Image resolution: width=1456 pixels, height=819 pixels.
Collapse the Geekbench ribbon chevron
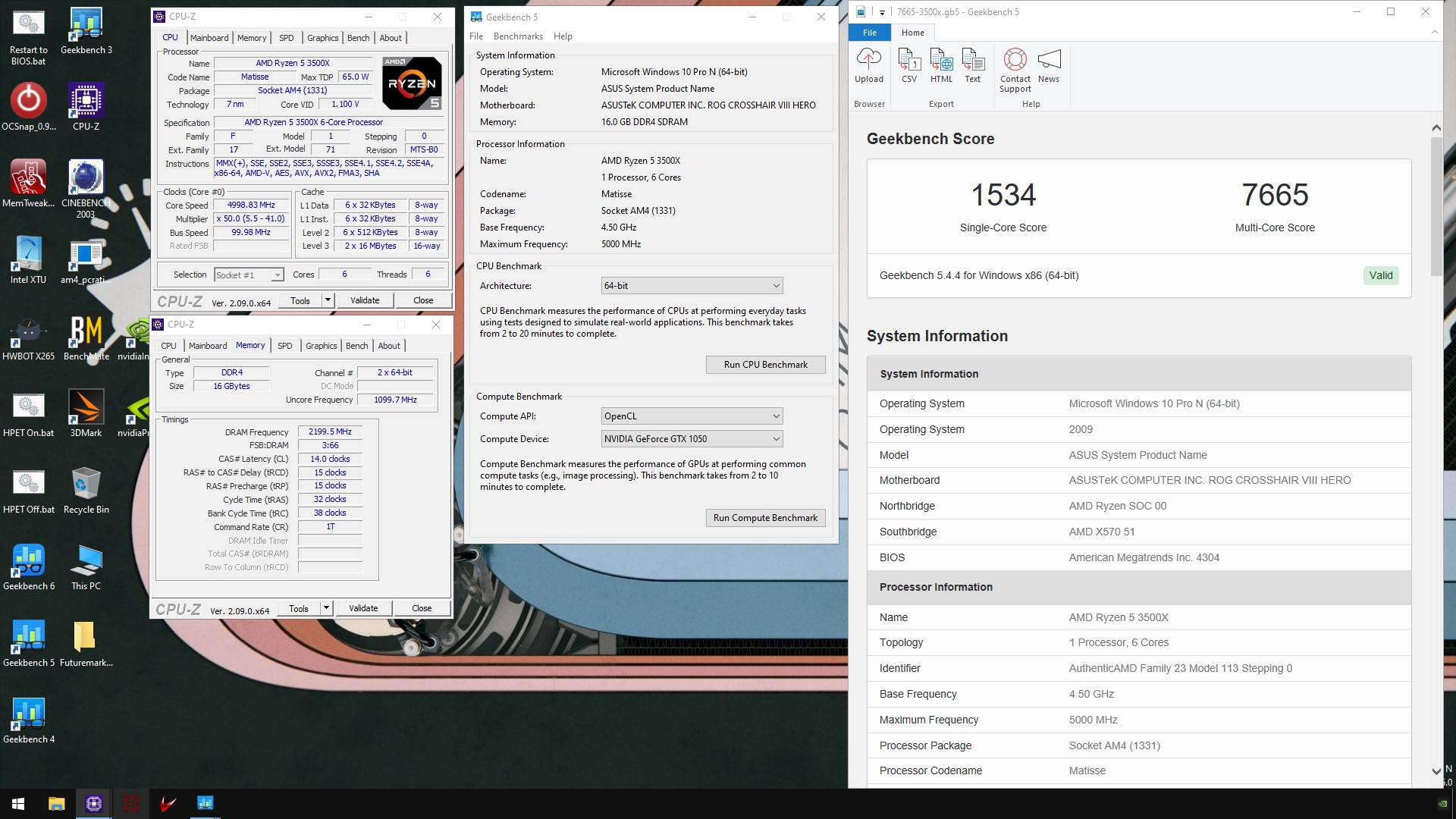tap(1434, 33)
